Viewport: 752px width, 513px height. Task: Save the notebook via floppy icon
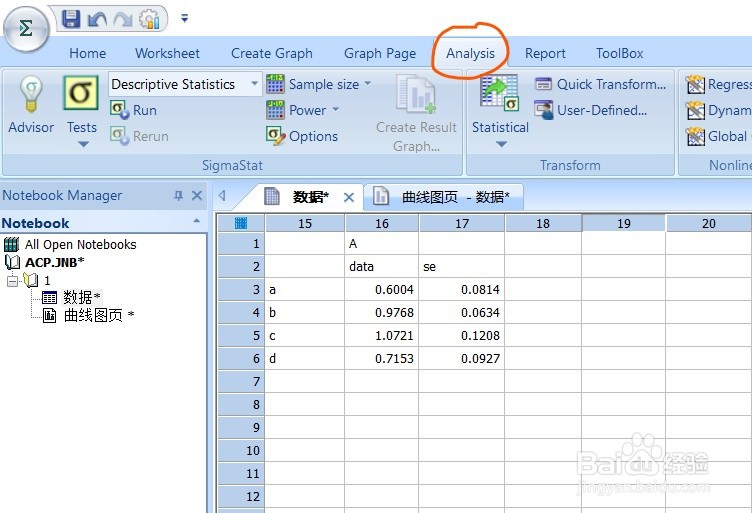(71, 19)
